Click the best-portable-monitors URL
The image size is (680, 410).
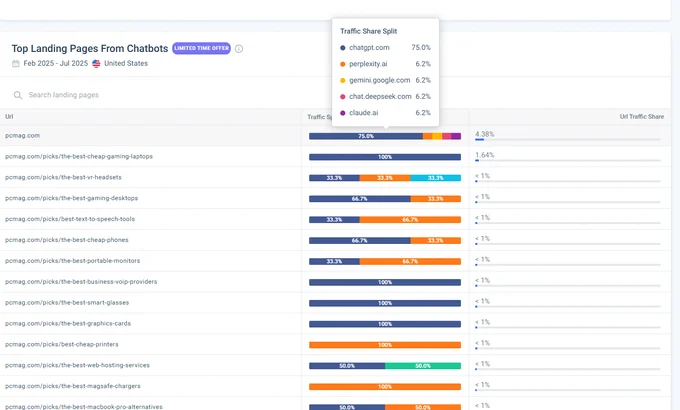(x=72, y=260)
